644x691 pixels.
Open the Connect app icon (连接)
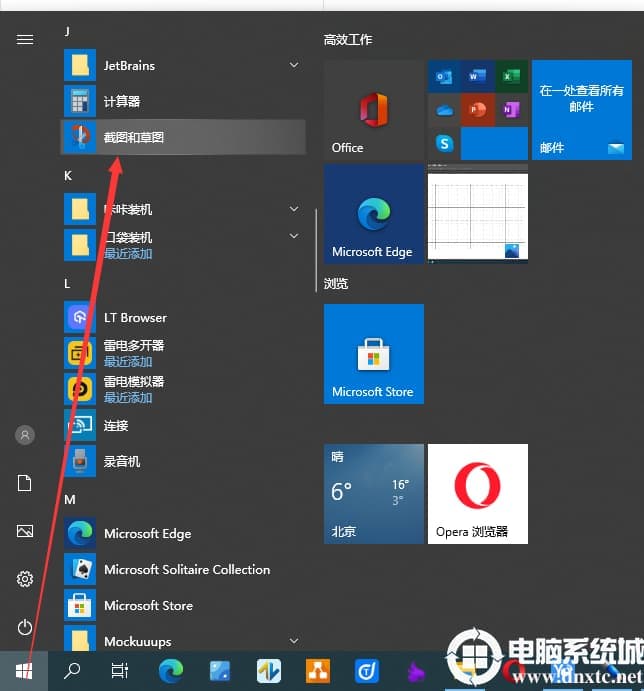[x=80, y=425]
